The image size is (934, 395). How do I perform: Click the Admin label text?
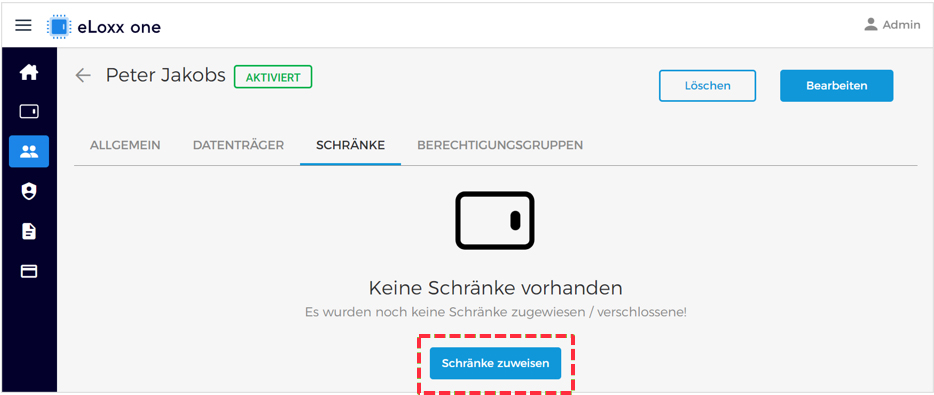tap(901, 25)
